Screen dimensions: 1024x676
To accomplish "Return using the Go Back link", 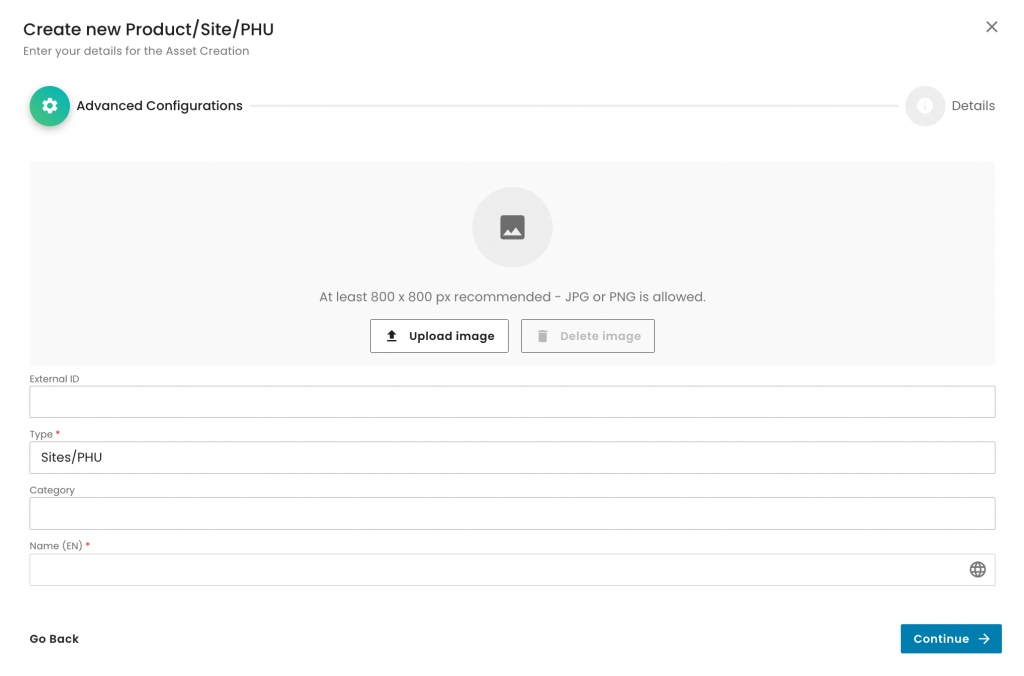I will point(54,639).
